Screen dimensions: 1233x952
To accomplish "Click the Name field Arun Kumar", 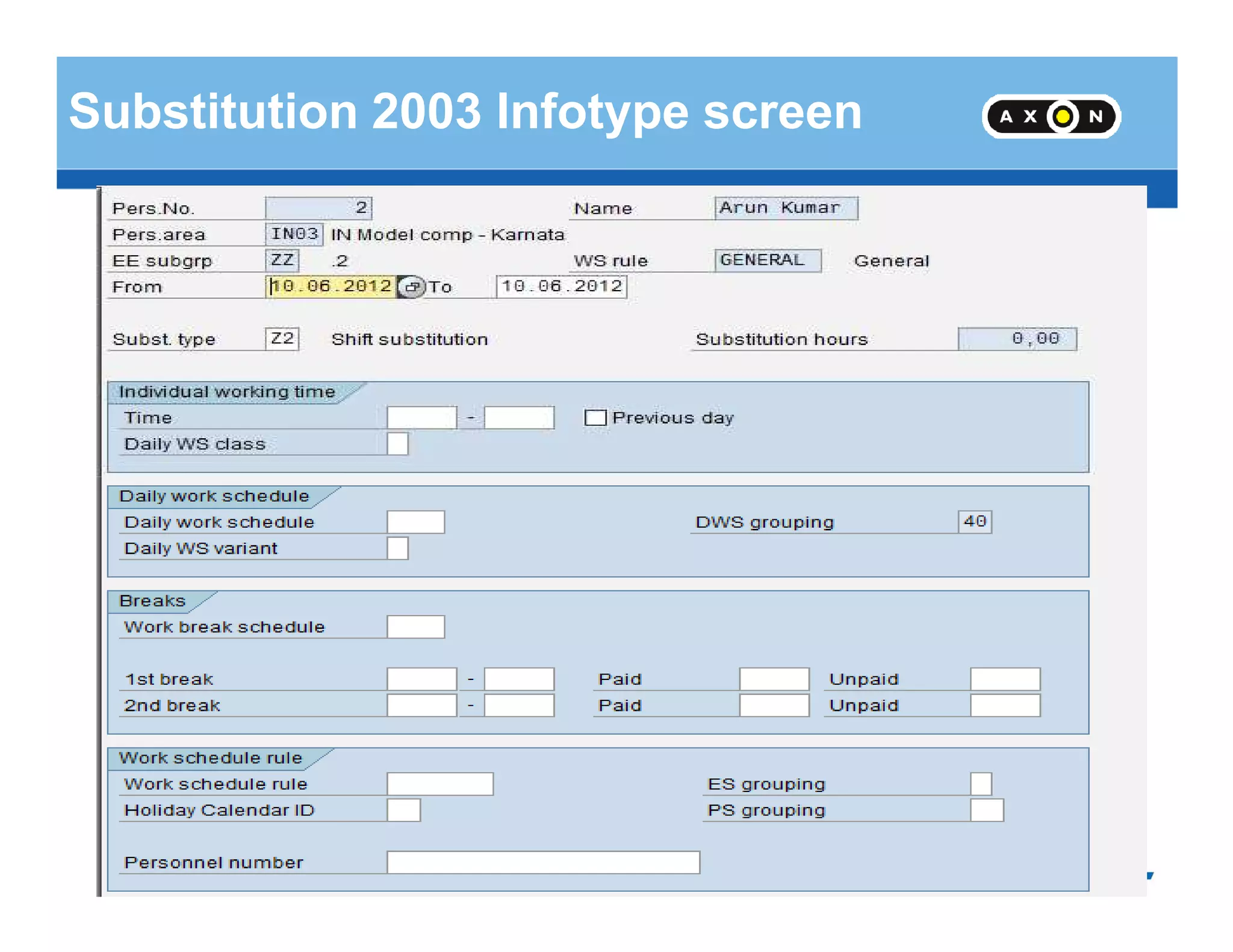I will click(x=786, y=208).
